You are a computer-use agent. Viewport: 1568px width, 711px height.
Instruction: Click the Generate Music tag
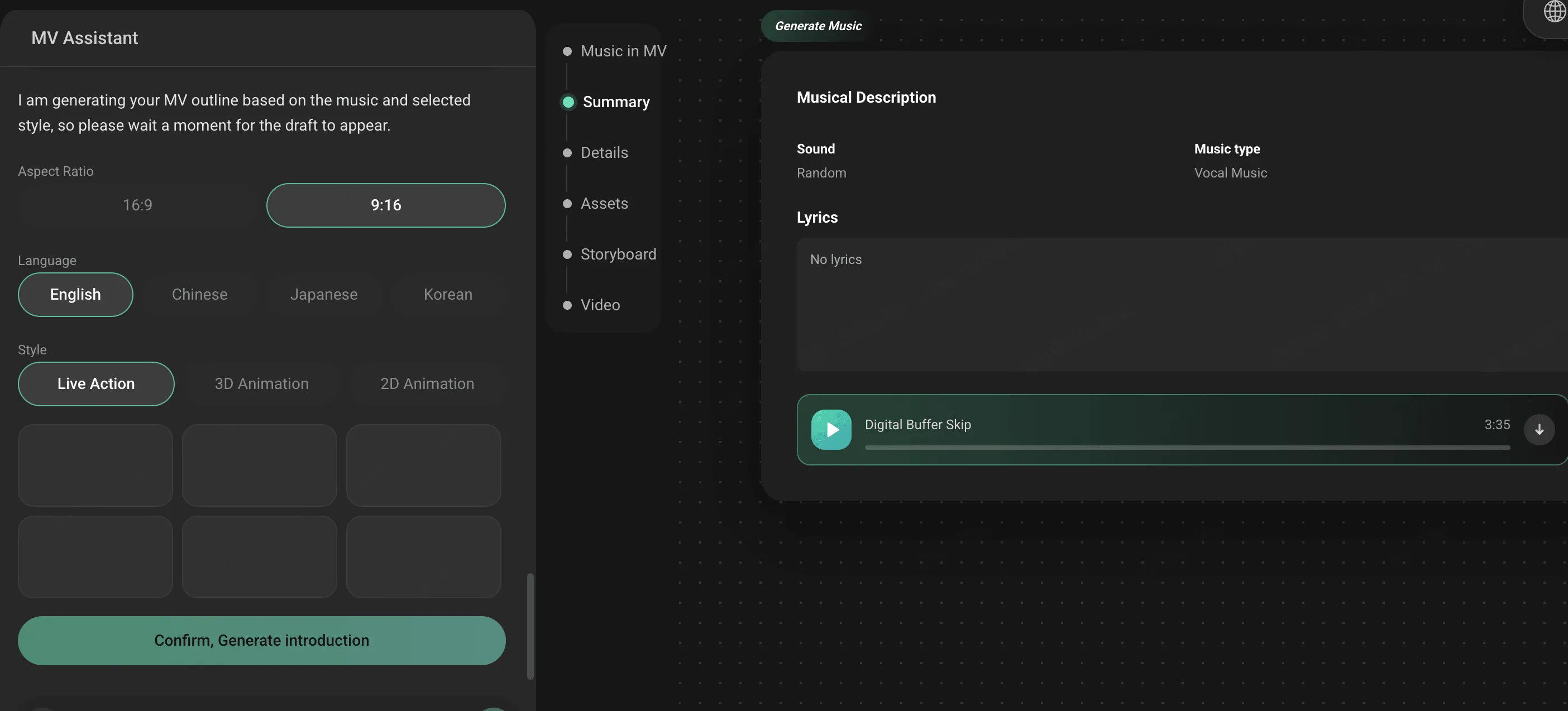818,26
